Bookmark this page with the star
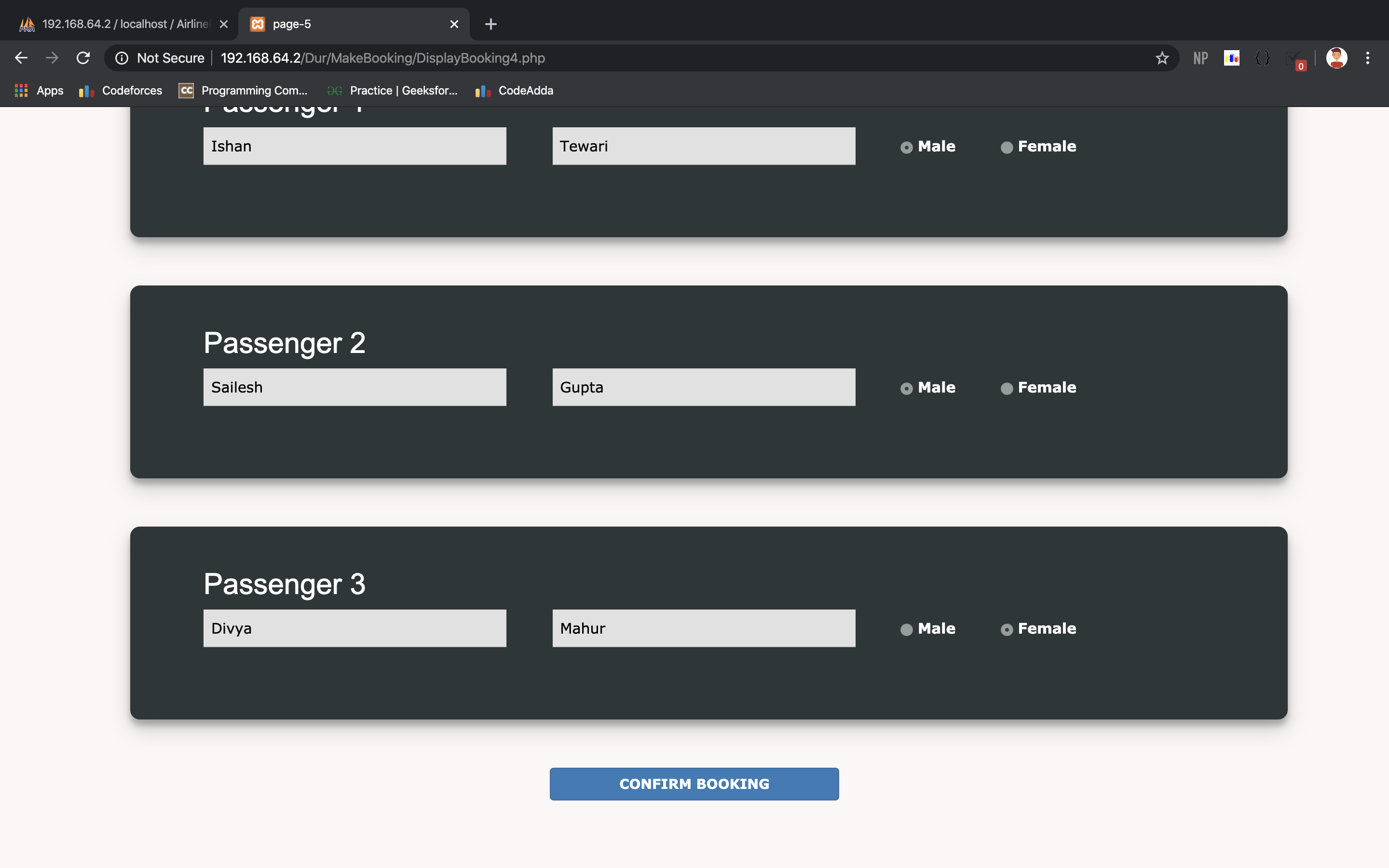Image resolution: width=1389 pixels, height=868 pixels. 1162,58
